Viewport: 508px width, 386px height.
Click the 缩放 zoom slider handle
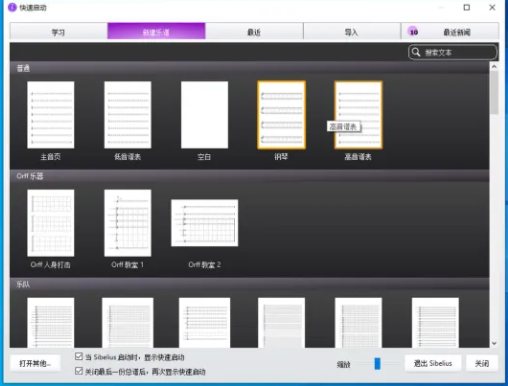[x=377, y=364]
